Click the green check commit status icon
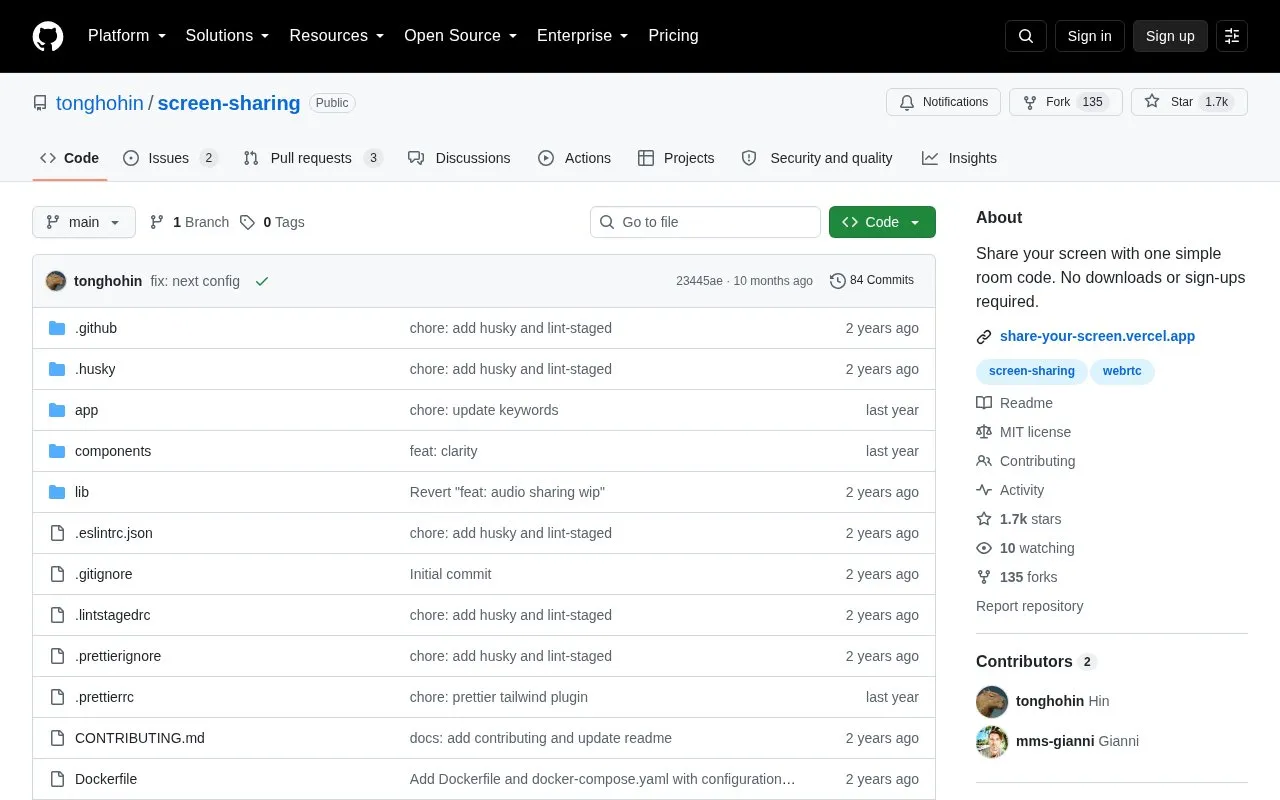This screenshot has height=800, width=1280. coord(262,281)
